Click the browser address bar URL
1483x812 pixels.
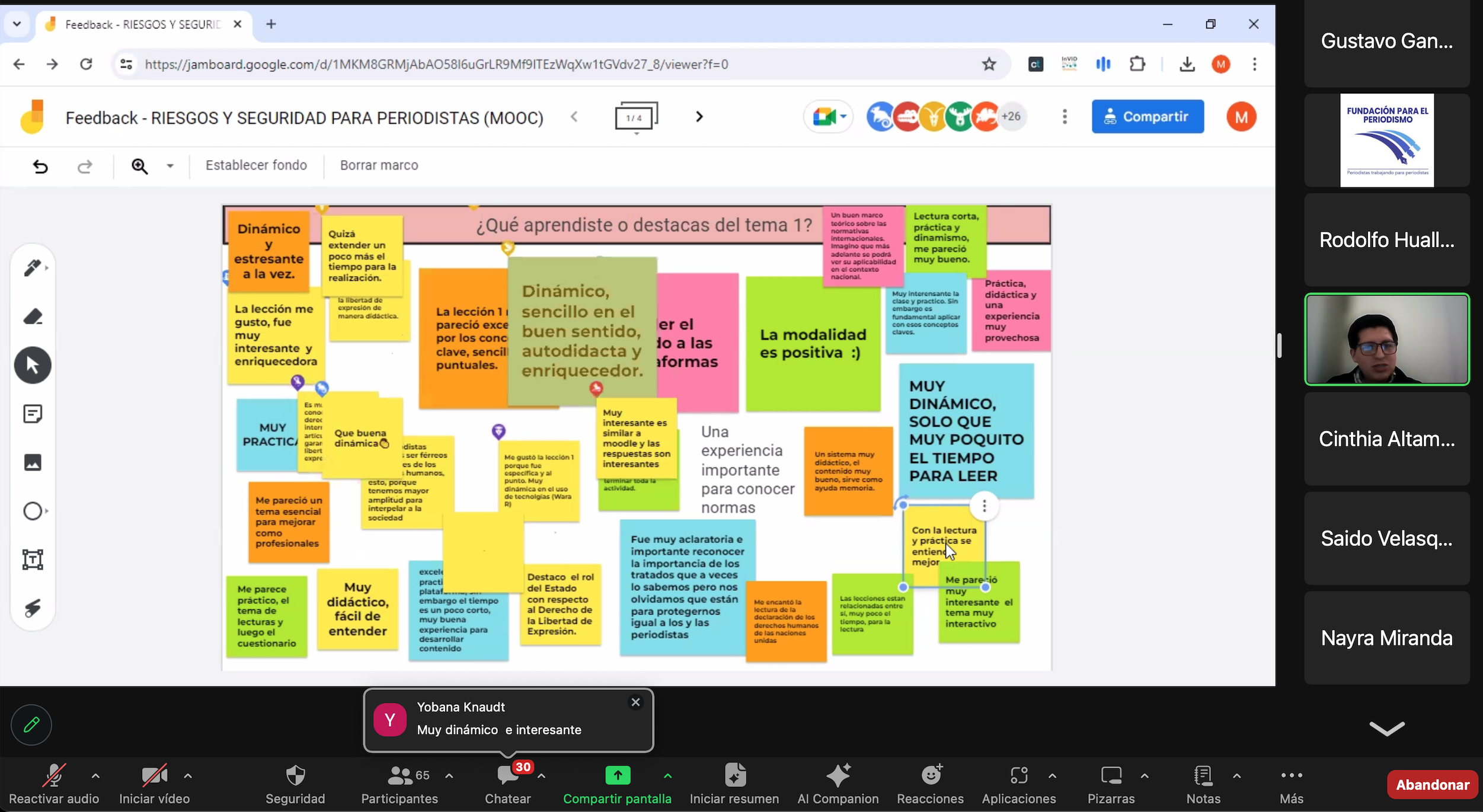tap(436, 64)
